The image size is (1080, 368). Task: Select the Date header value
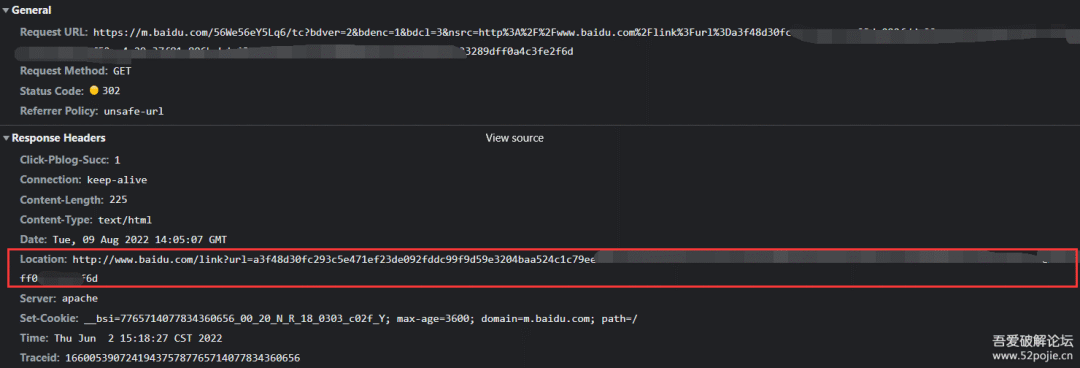[x=140, y=239]
